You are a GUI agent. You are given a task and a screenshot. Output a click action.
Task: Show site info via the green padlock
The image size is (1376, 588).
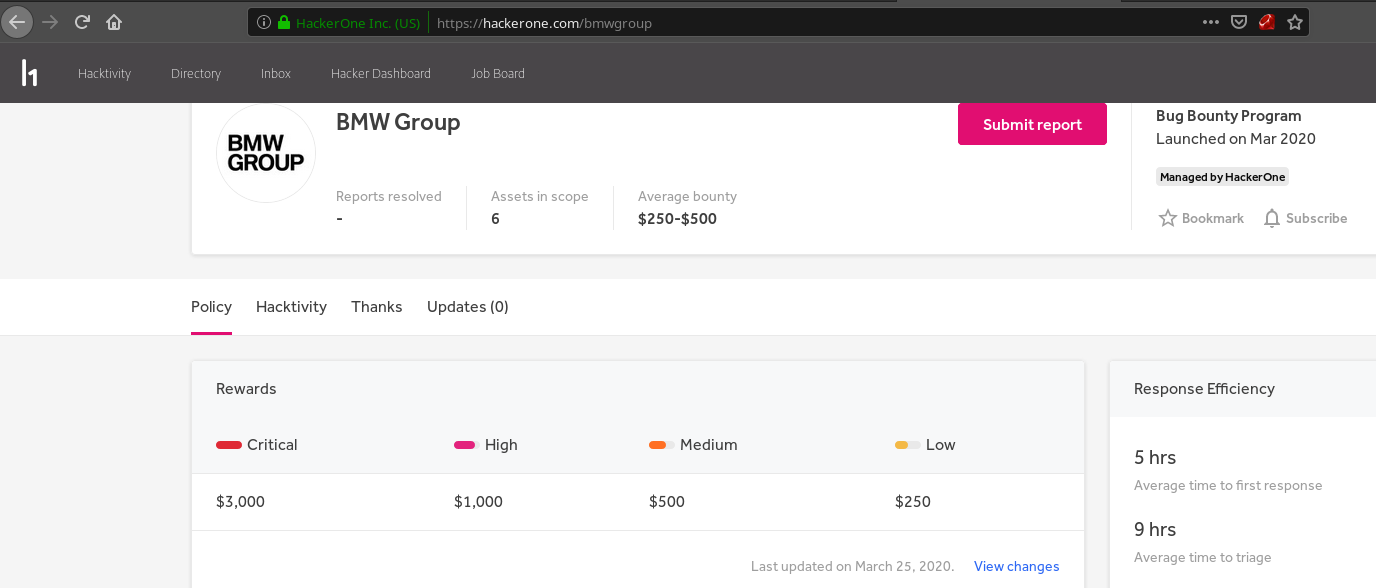click(284, 22)
